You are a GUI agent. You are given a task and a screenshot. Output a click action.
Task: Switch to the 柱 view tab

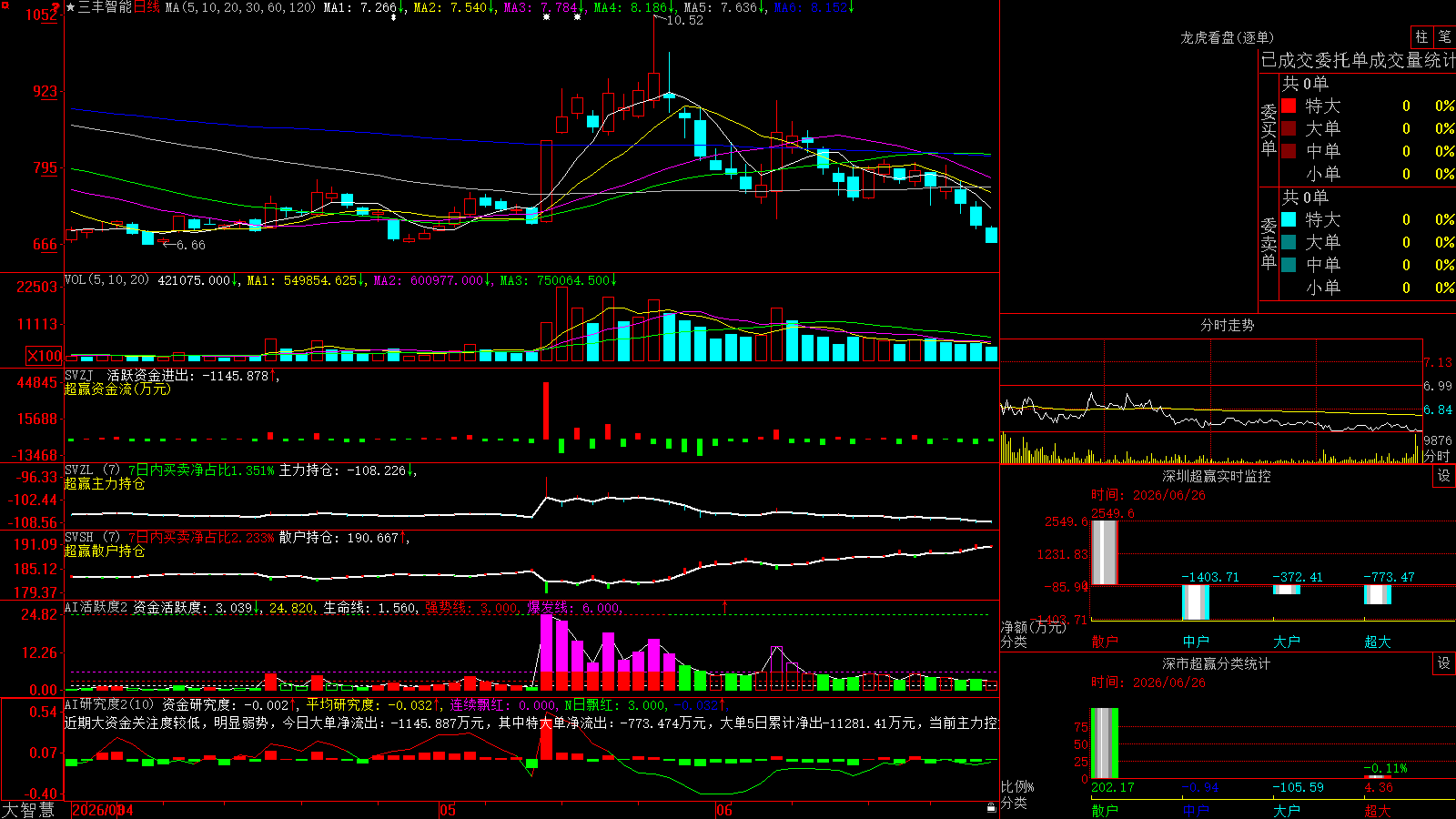coord(1421,37)
